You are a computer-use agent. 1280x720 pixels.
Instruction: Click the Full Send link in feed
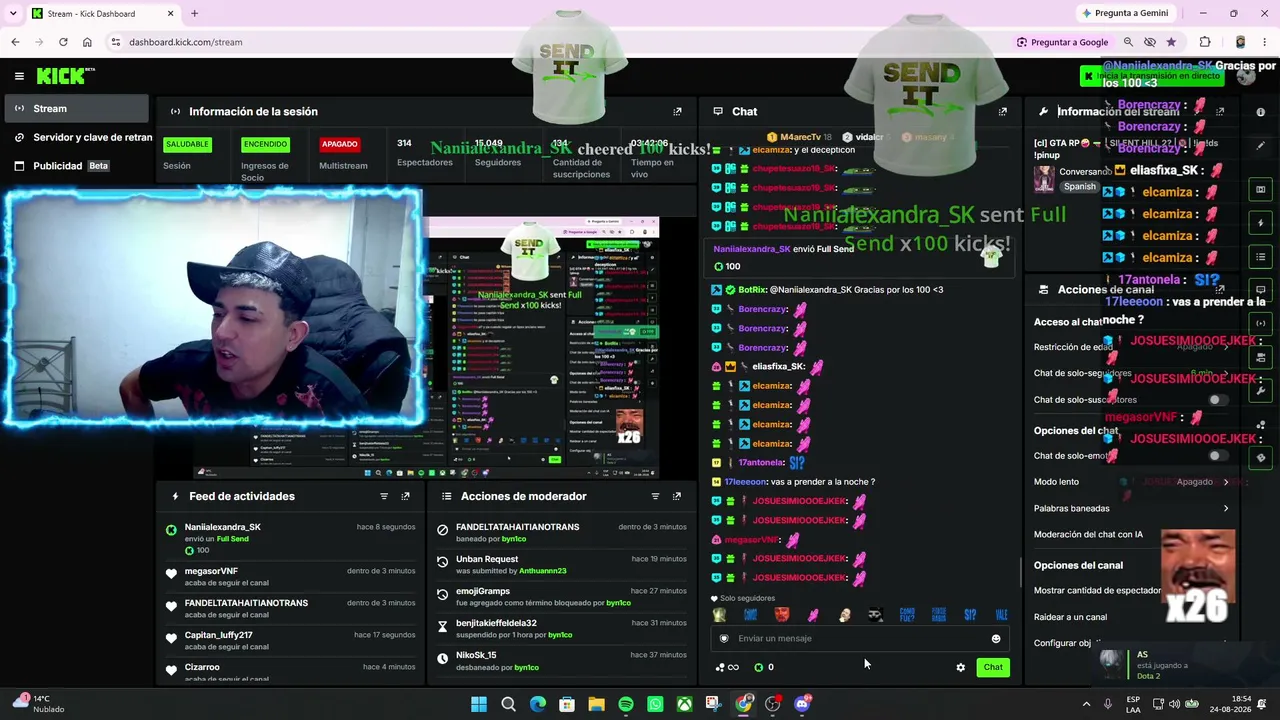coord(232,539)
